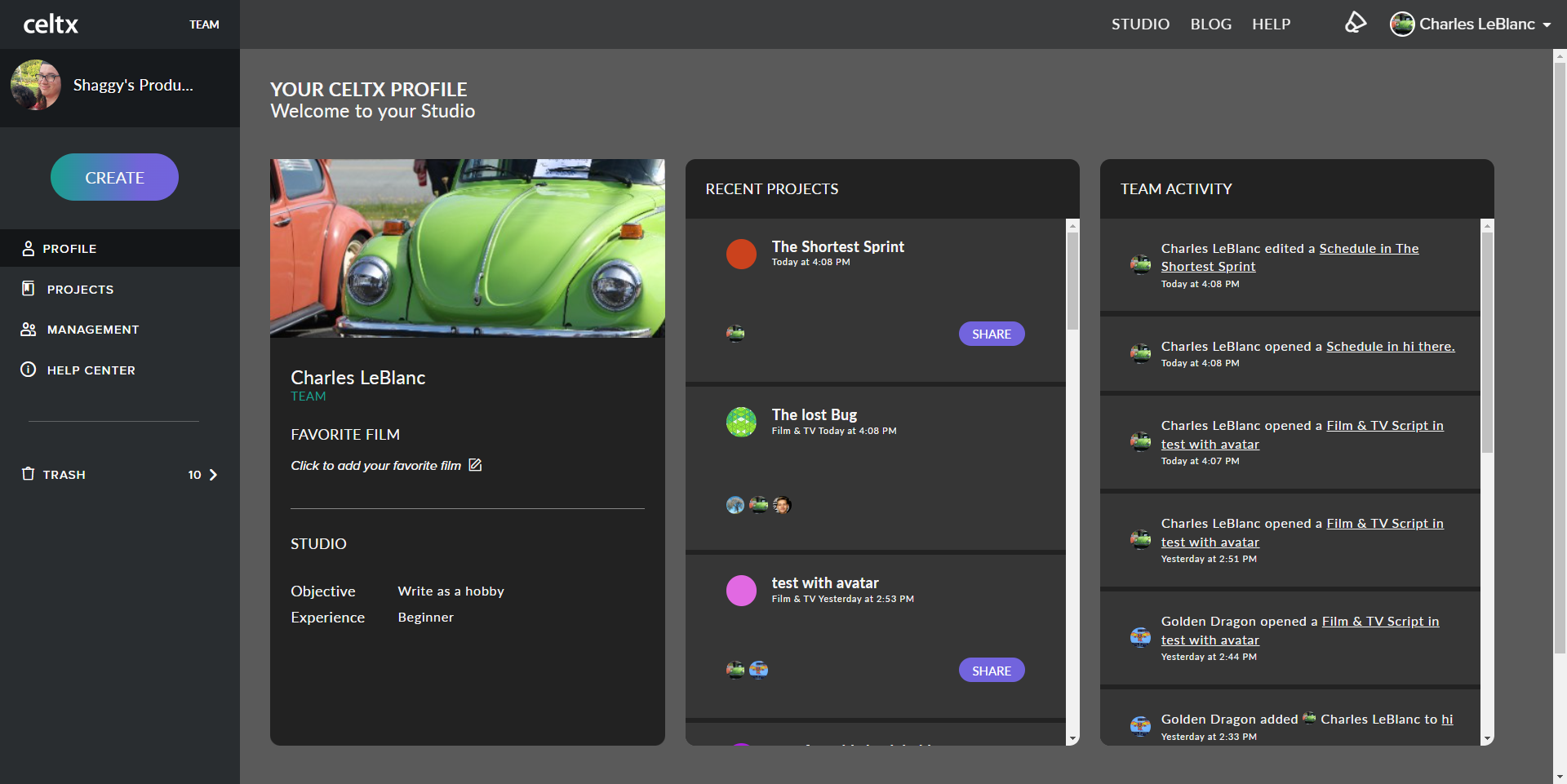Click collaborator avatar under The Shortest Sprint
Viewport: 1567px width, 784px height.
(735, 333)
